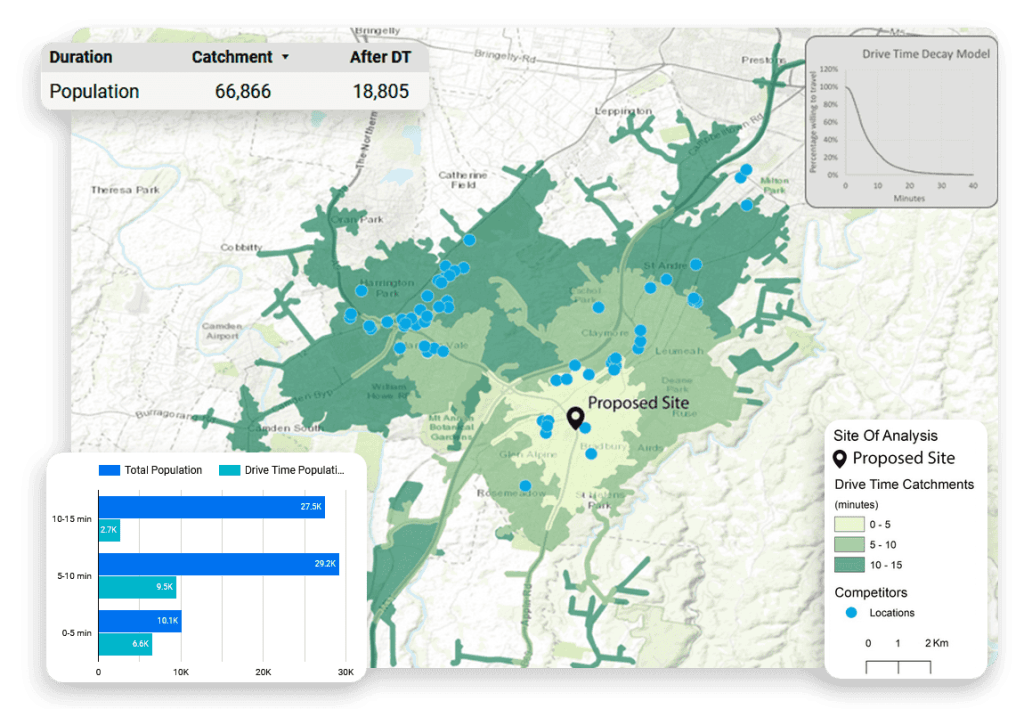This screenshot has height=709, width=1024.
Task: Open the Drive Time Decay Model chart
Action: click(901, 122)
